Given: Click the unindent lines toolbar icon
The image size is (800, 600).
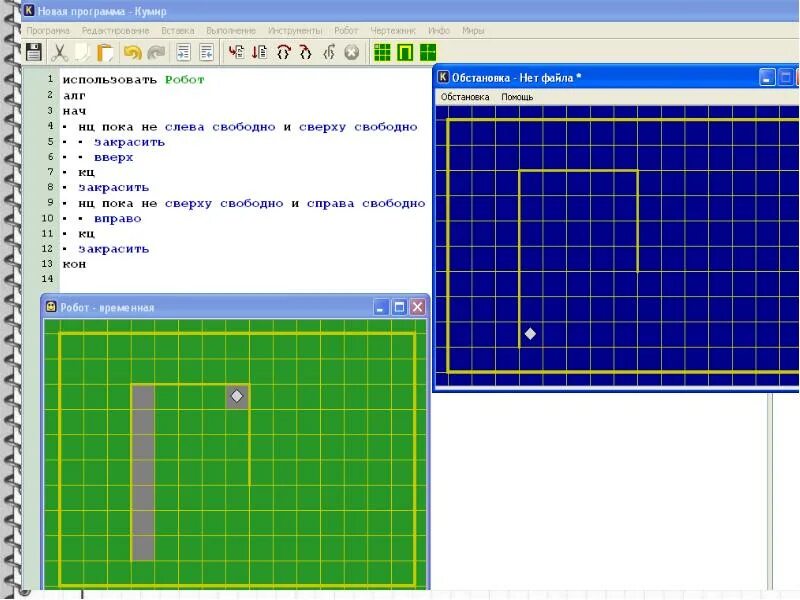Looking at the screenshot, I should pyautogui.click(x=206, y=52).
